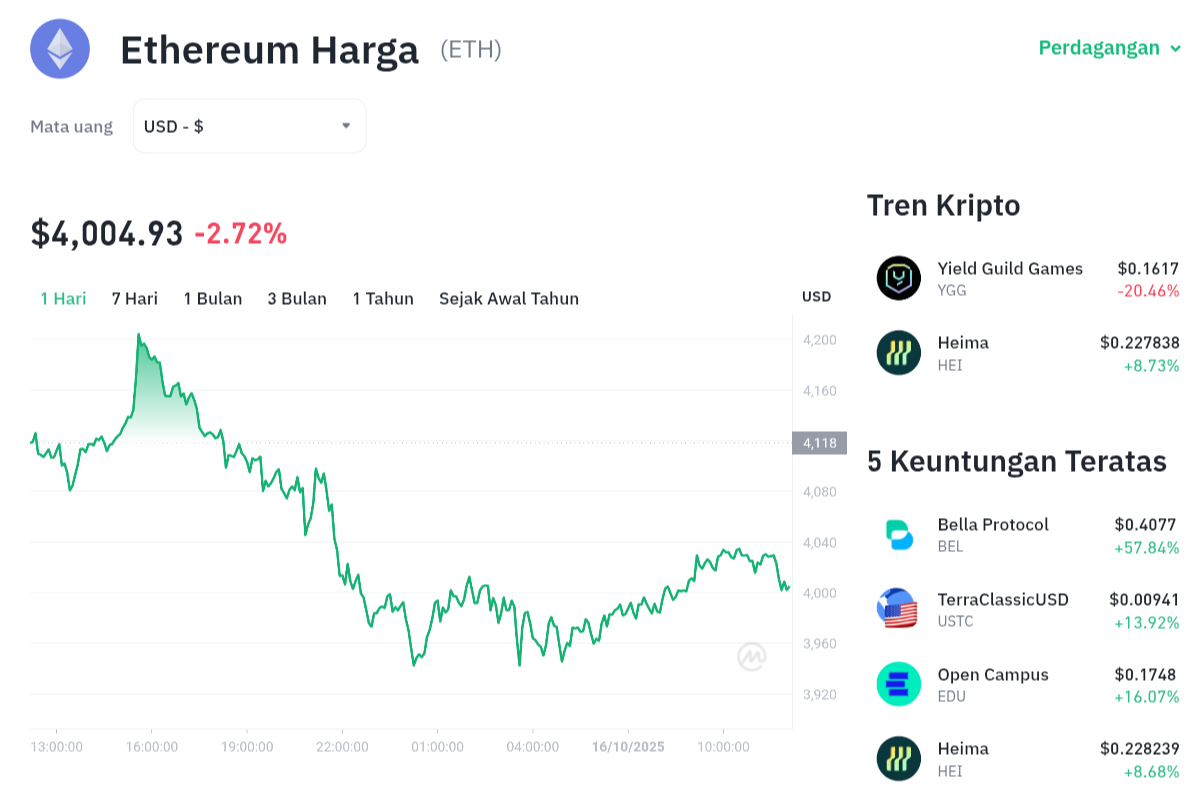The width and height of the screenshot is (1196, 787).
Task: Click the TerraClassicUSD flag icon
Action: click(x=898, y=608)
